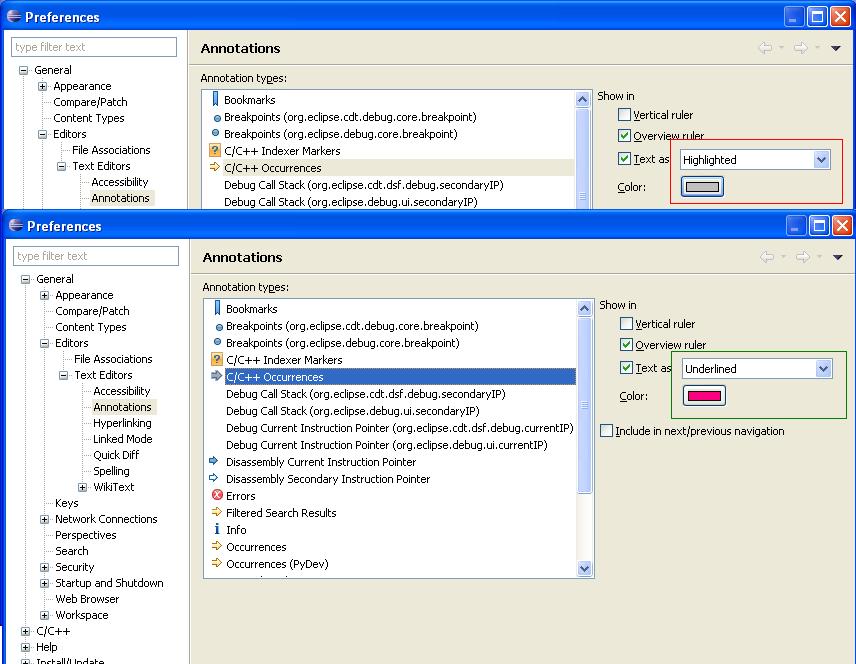Click scroll down arrow of lower annotation list
The height and width of the screenshot is (664, 856).
click(x=584, y=568)
